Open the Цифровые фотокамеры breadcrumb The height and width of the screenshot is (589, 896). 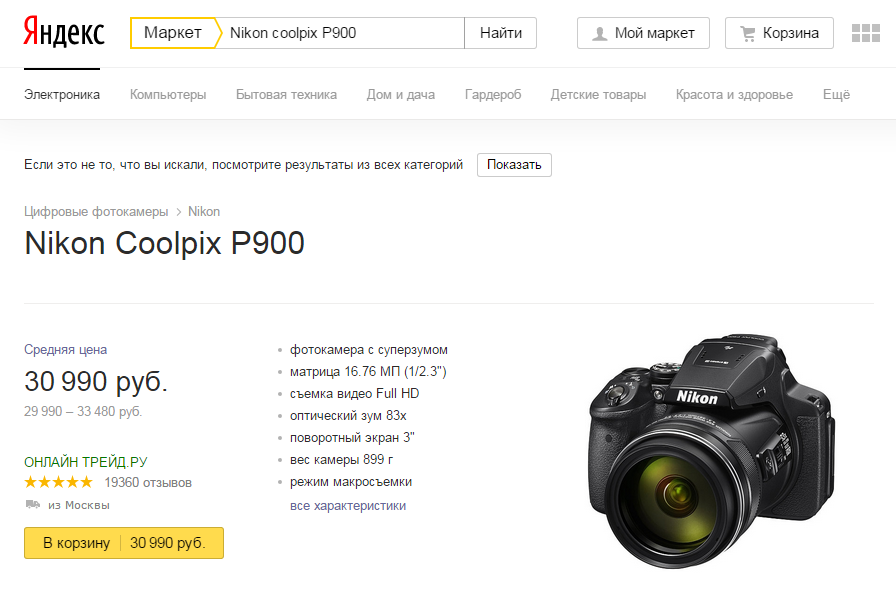coord(96,211)
